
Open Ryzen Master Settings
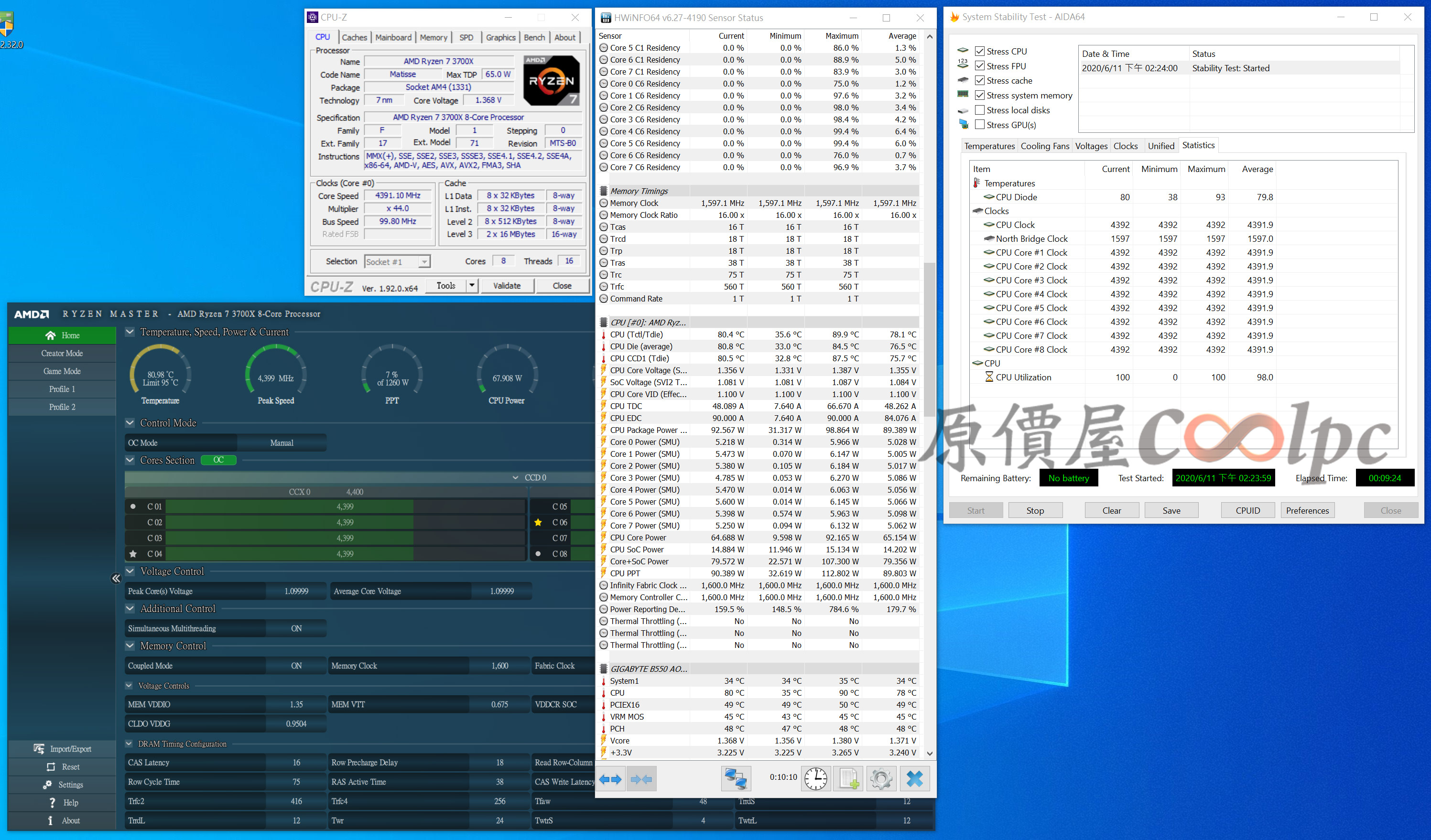pos(63,785)
